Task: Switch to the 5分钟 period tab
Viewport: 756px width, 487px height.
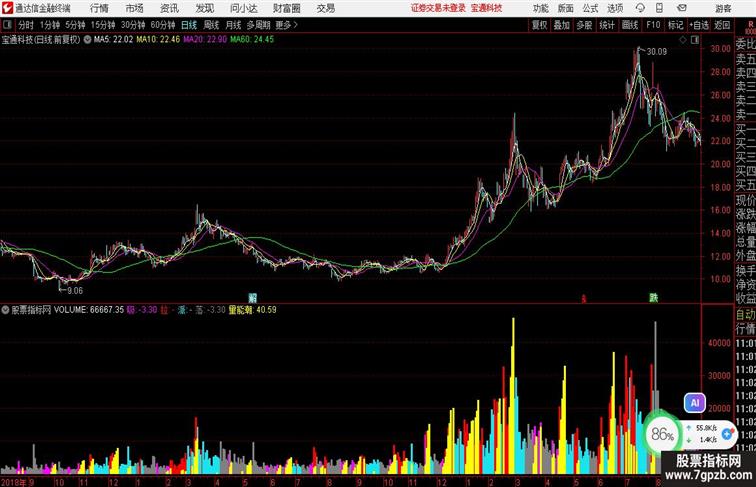Action: (75, 25)
